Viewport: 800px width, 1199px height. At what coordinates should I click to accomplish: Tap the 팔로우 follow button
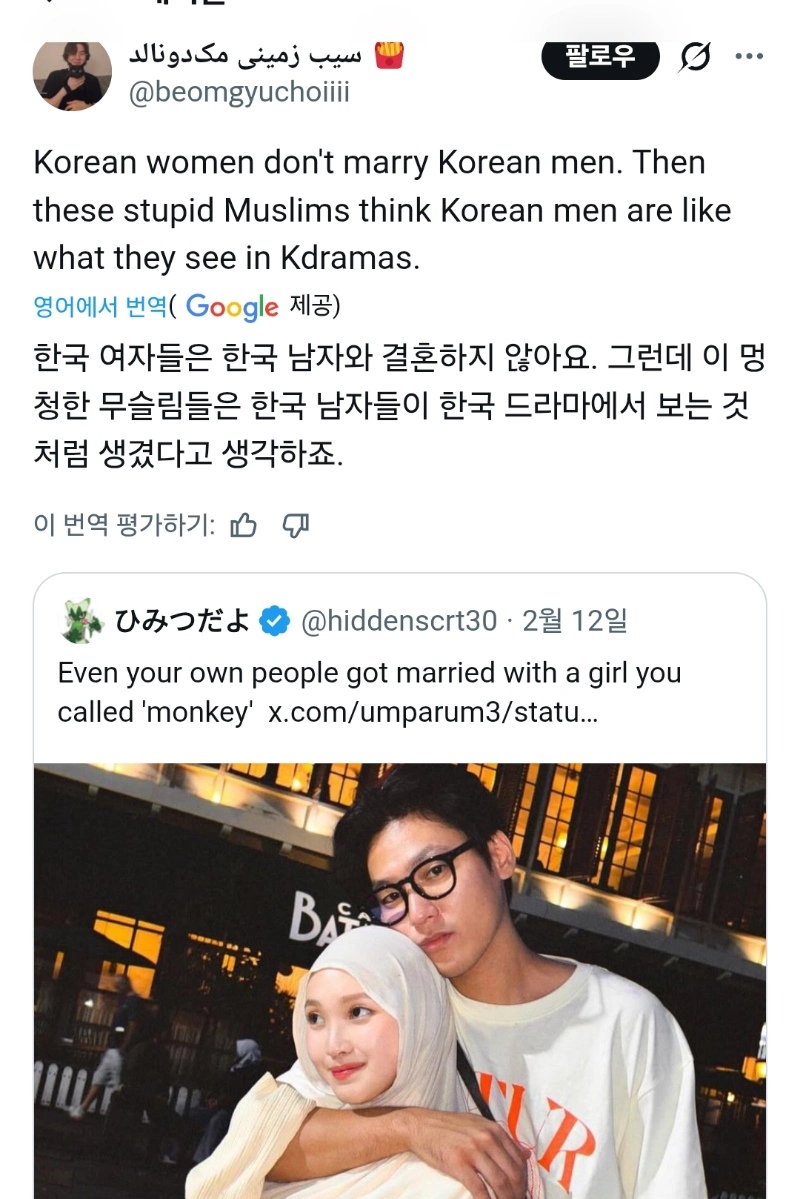click(x=600, y=56)
